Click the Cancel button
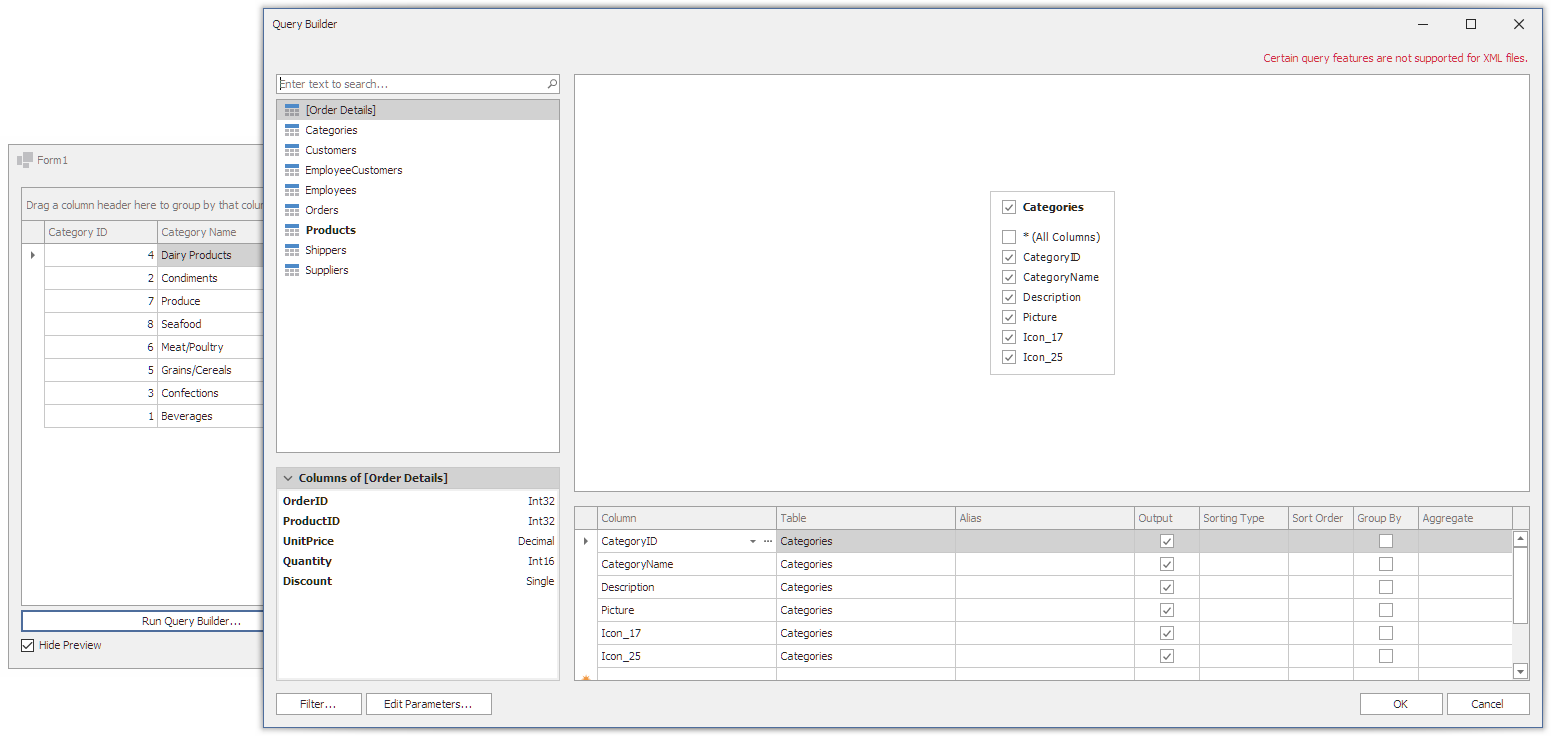The height and width of the screenshot is (736, 1551). pos(1488,704)
